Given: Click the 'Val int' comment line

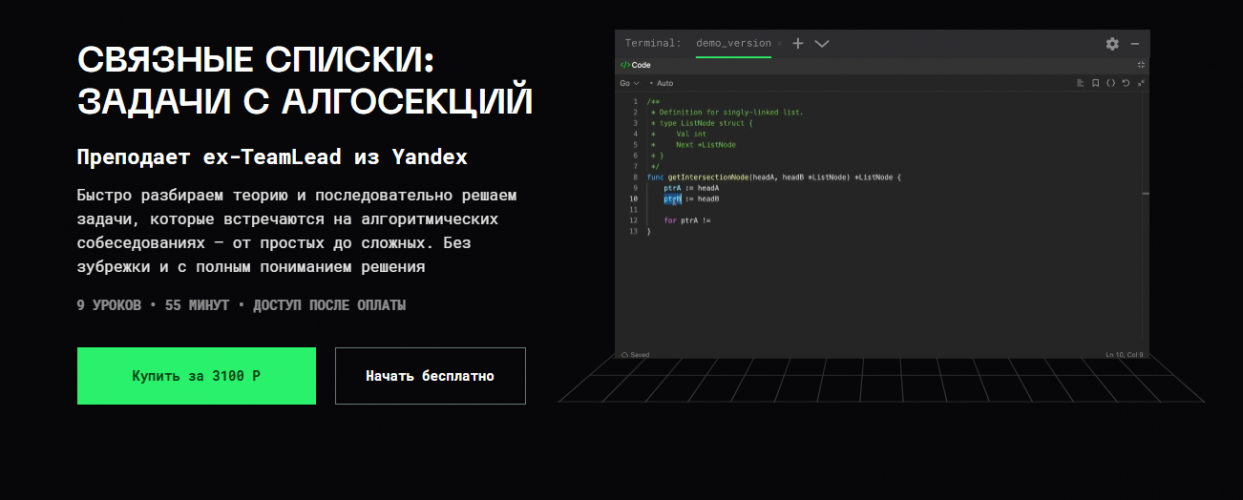Looking at the screenshot, I should [x=691, y=134].
